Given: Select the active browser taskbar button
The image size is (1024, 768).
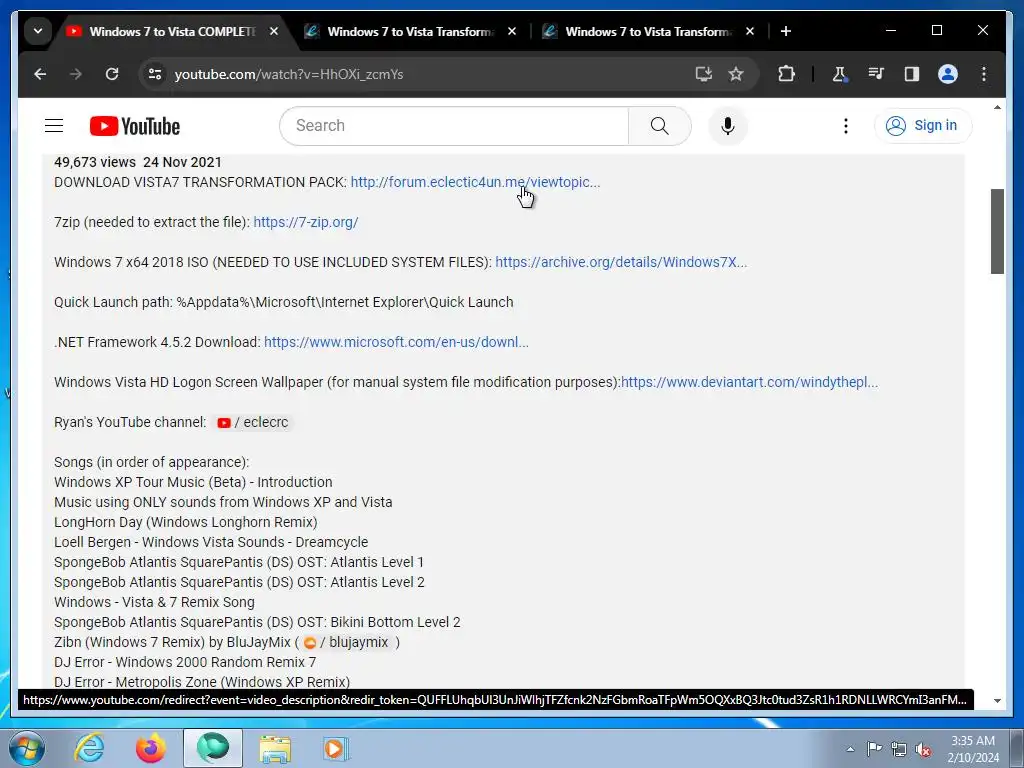Looking at the screenshot, I should (213, 748).
